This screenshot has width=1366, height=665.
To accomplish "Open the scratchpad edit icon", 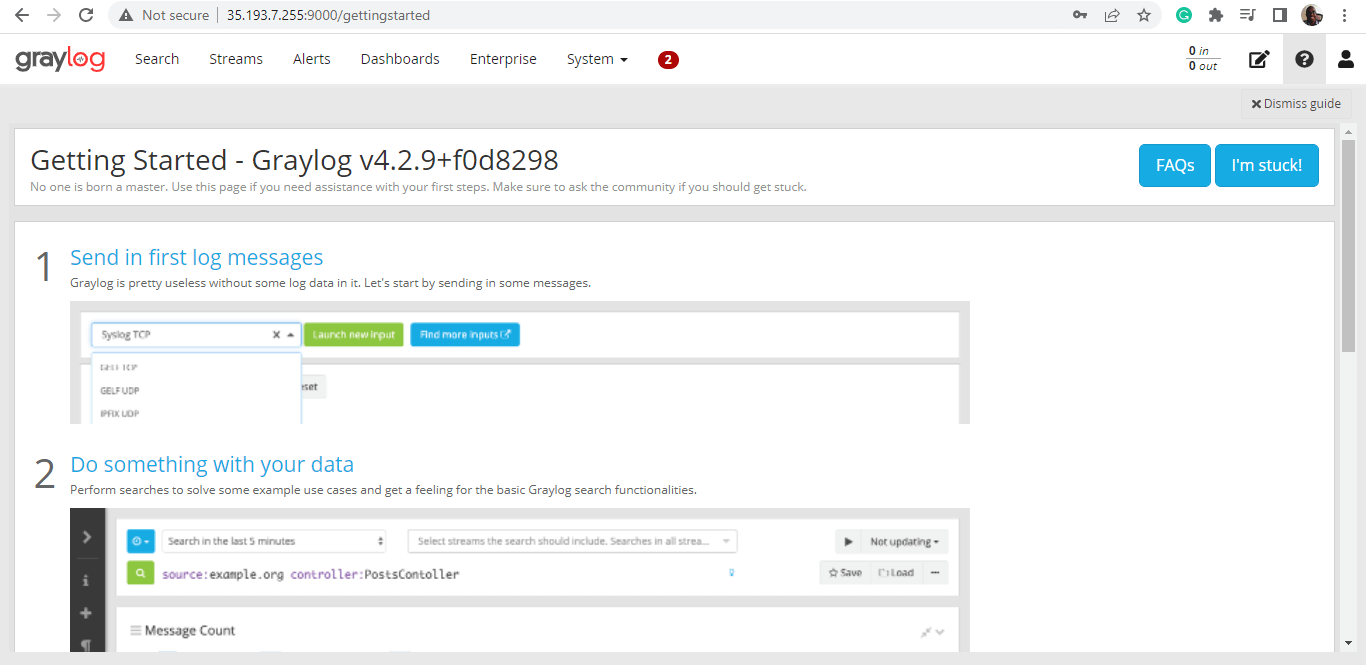I will click(1259, 59).
